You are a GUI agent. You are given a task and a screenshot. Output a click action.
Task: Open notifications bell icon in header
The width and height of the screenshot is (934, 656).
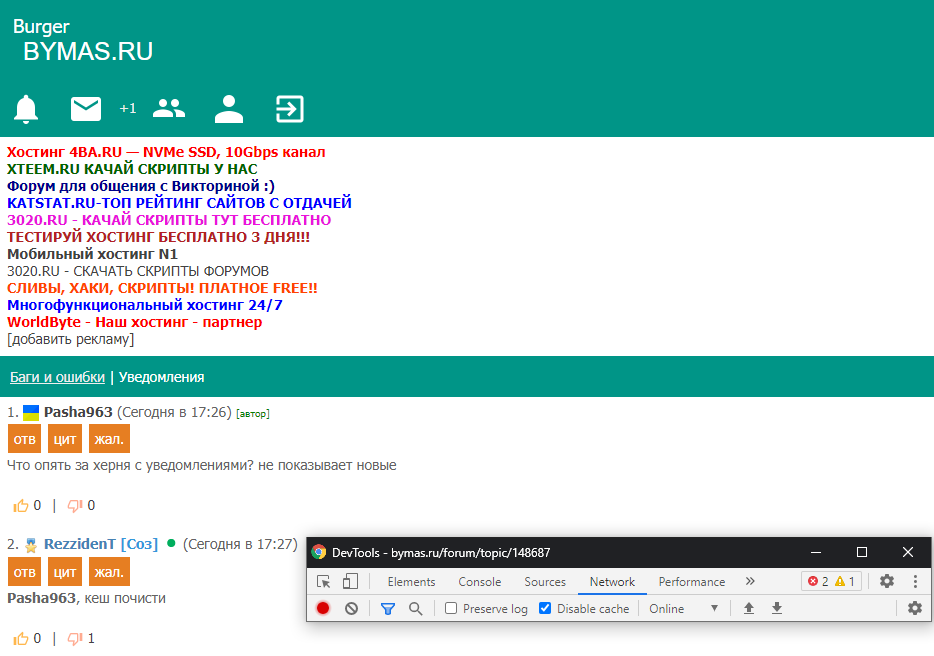26,109
